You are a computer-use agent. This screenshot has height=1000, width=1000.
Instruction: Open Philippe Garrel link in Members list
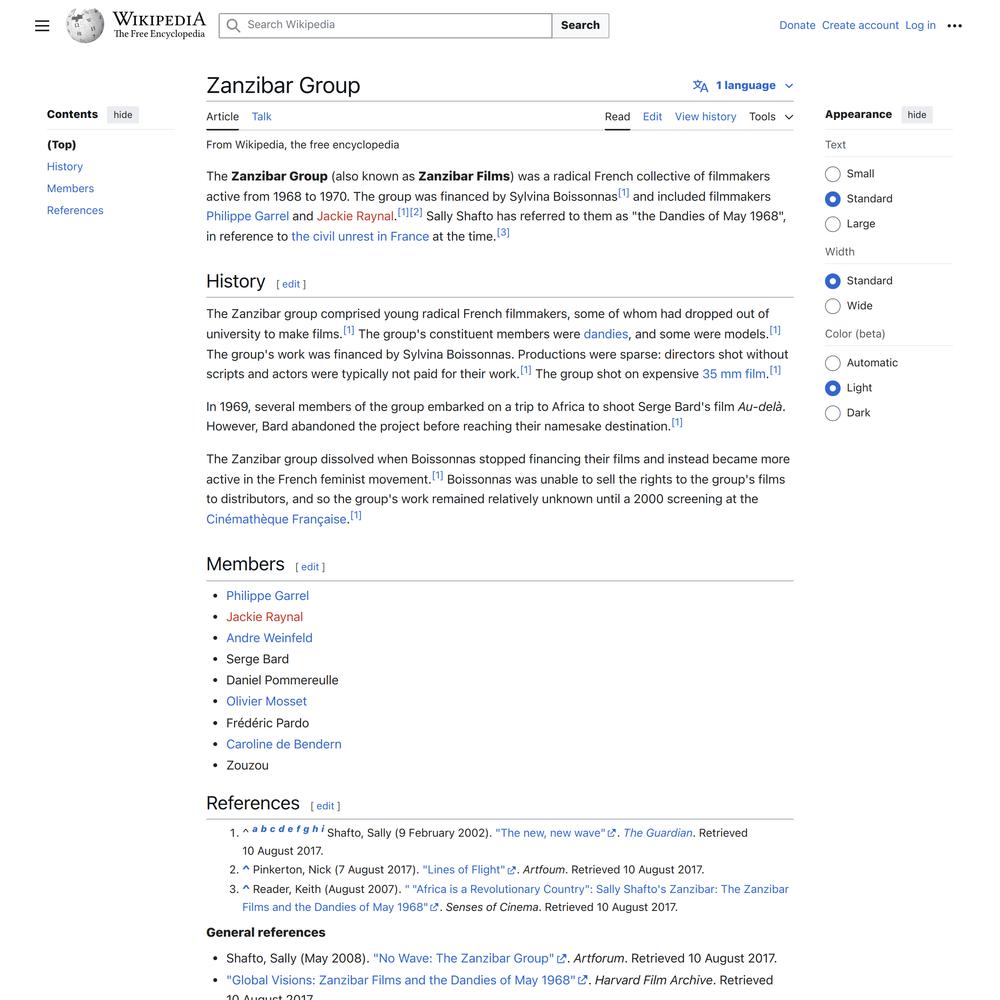(267, 596)
